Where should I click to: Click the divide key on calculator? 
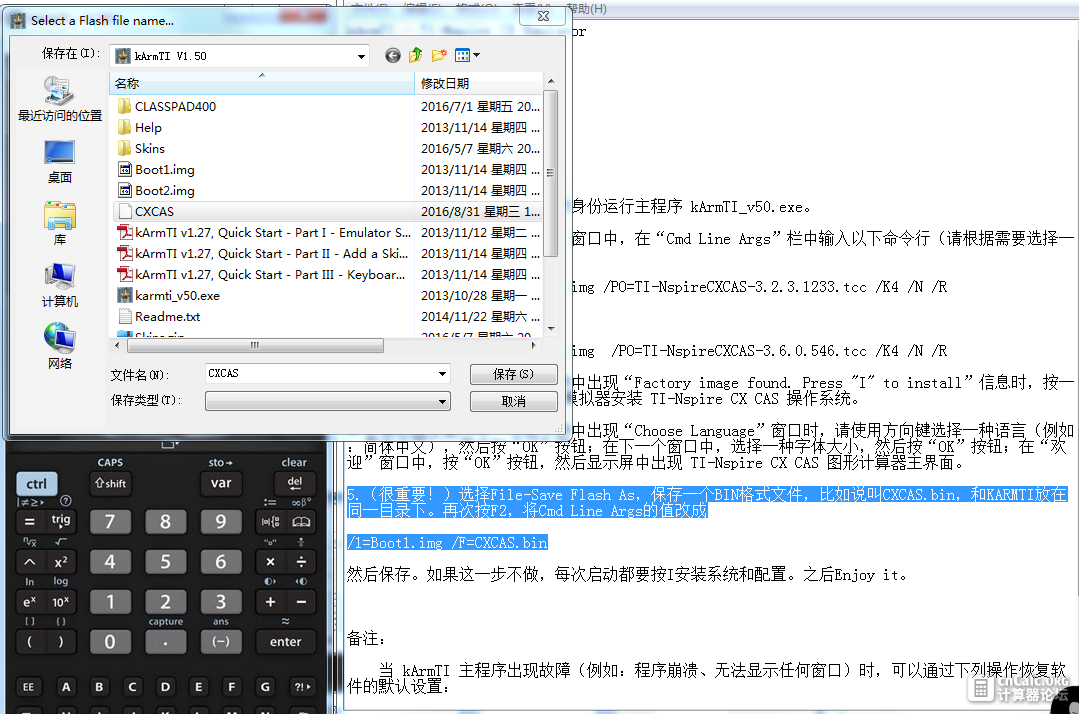(x=301, y=561)
